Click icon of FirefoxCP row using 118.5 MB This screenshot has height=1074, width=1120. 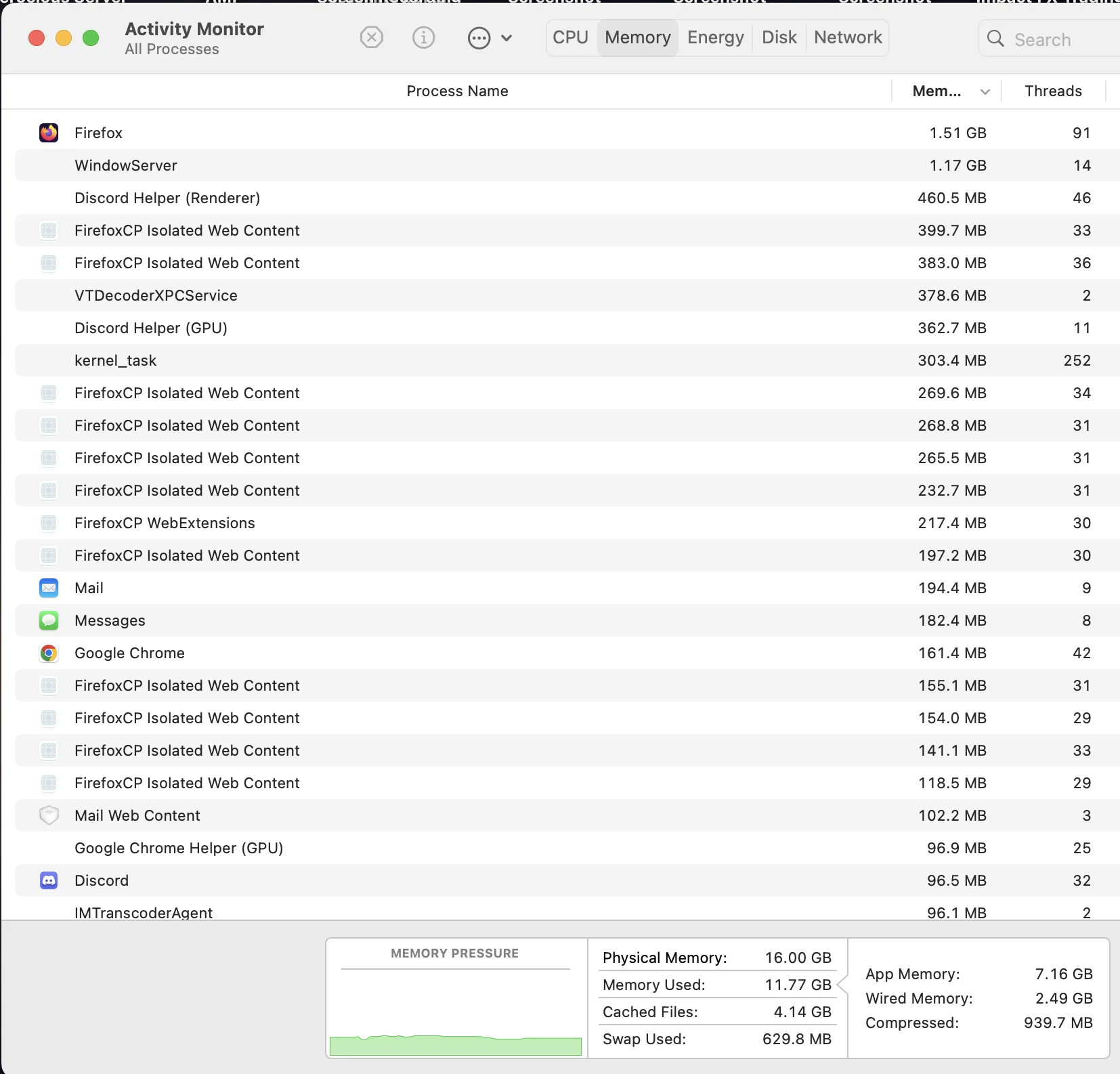click(x=49, y=783)
